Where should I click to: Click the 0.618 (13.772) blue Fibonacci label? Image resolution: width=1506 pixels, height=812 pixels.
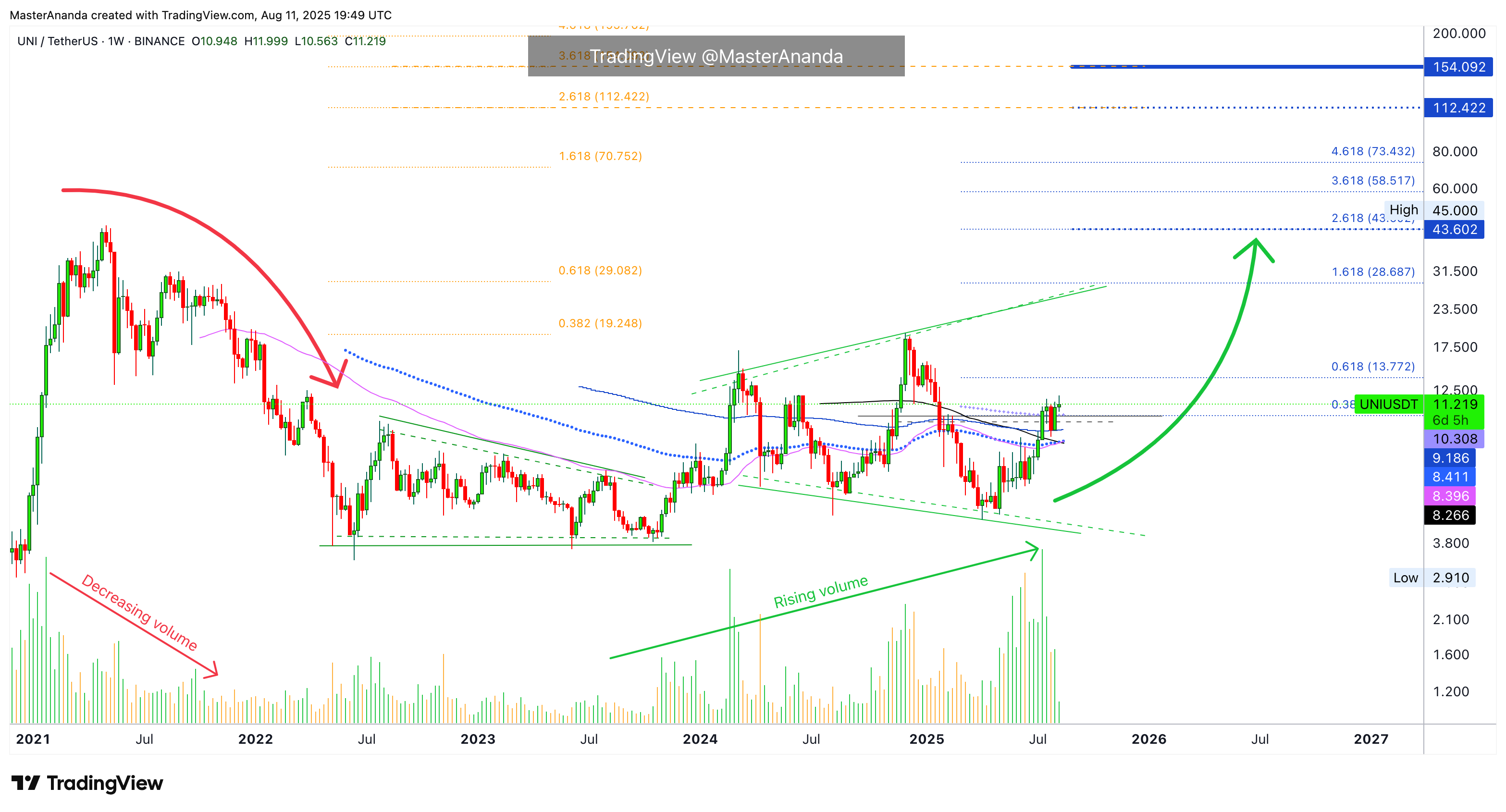(x=1373, y=367)
